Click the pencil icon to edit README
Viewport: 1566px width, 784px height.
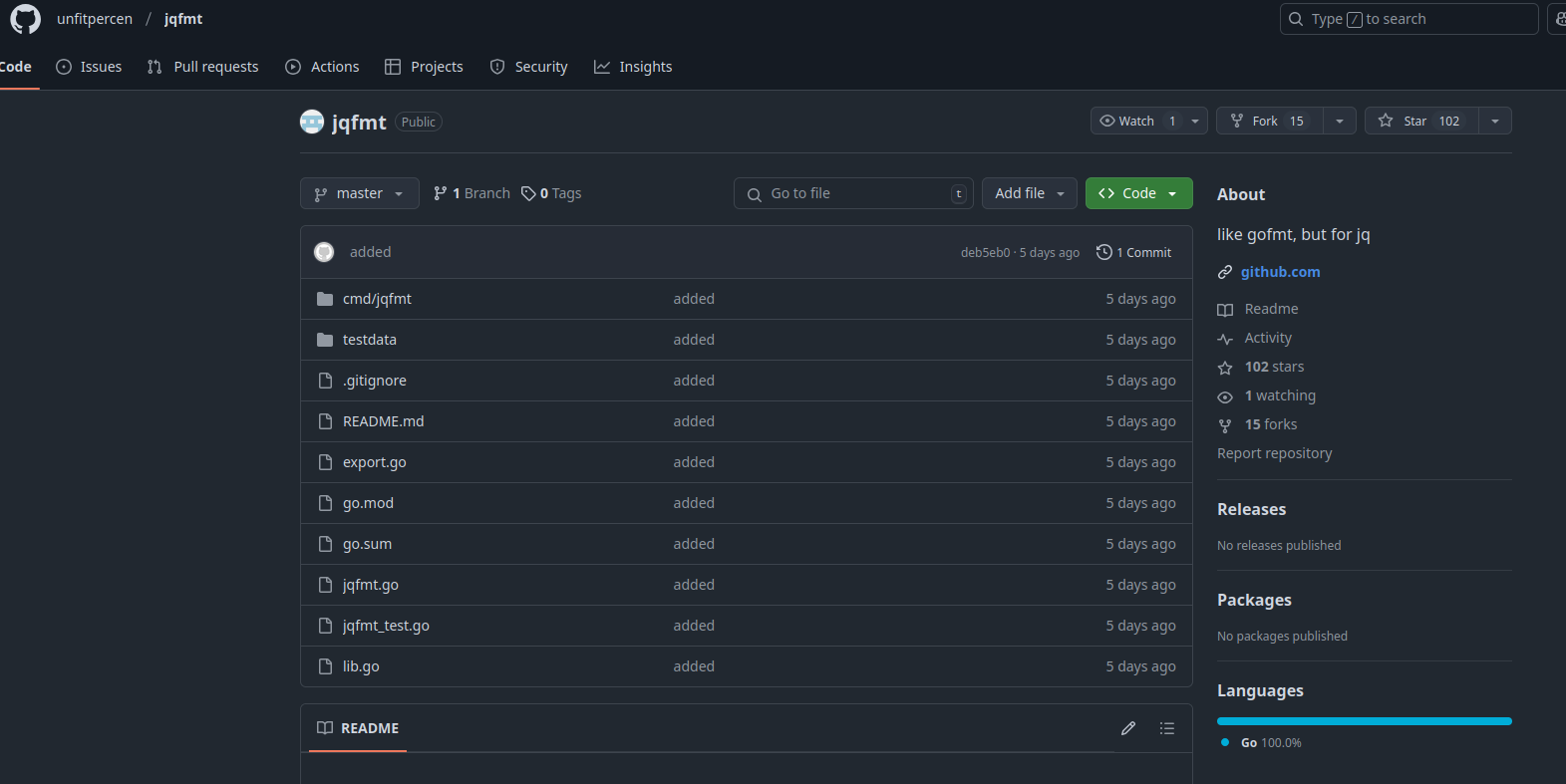click(1128, 728)
